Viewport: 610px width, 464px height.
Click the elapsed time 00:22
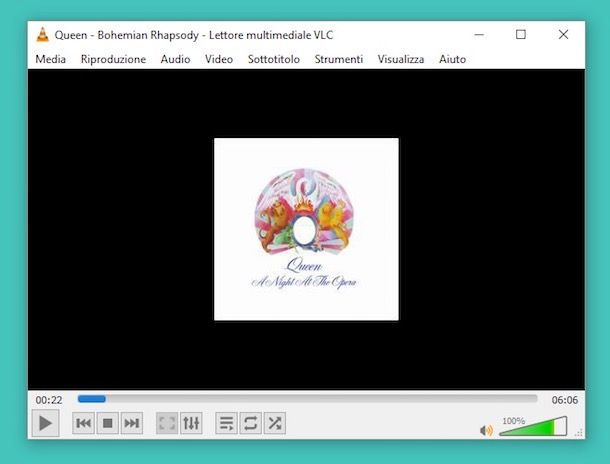49,400
